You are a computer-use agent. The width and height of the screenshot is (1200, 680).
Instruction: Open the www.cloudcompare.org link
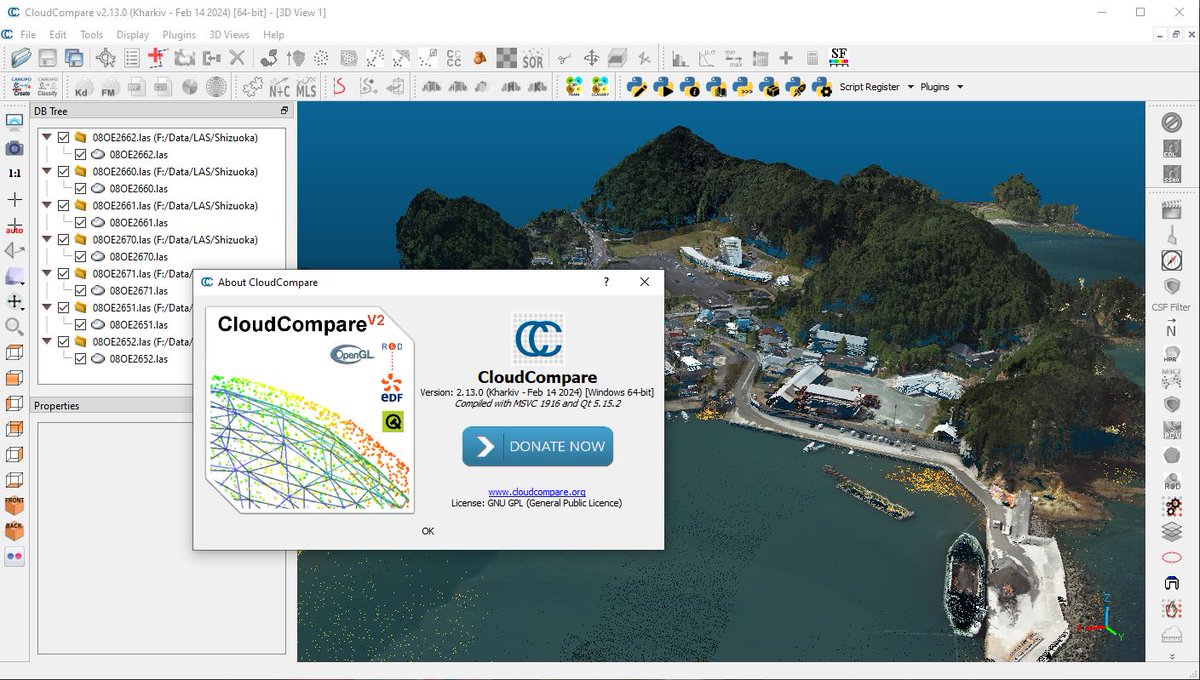[x=537, y=492]
